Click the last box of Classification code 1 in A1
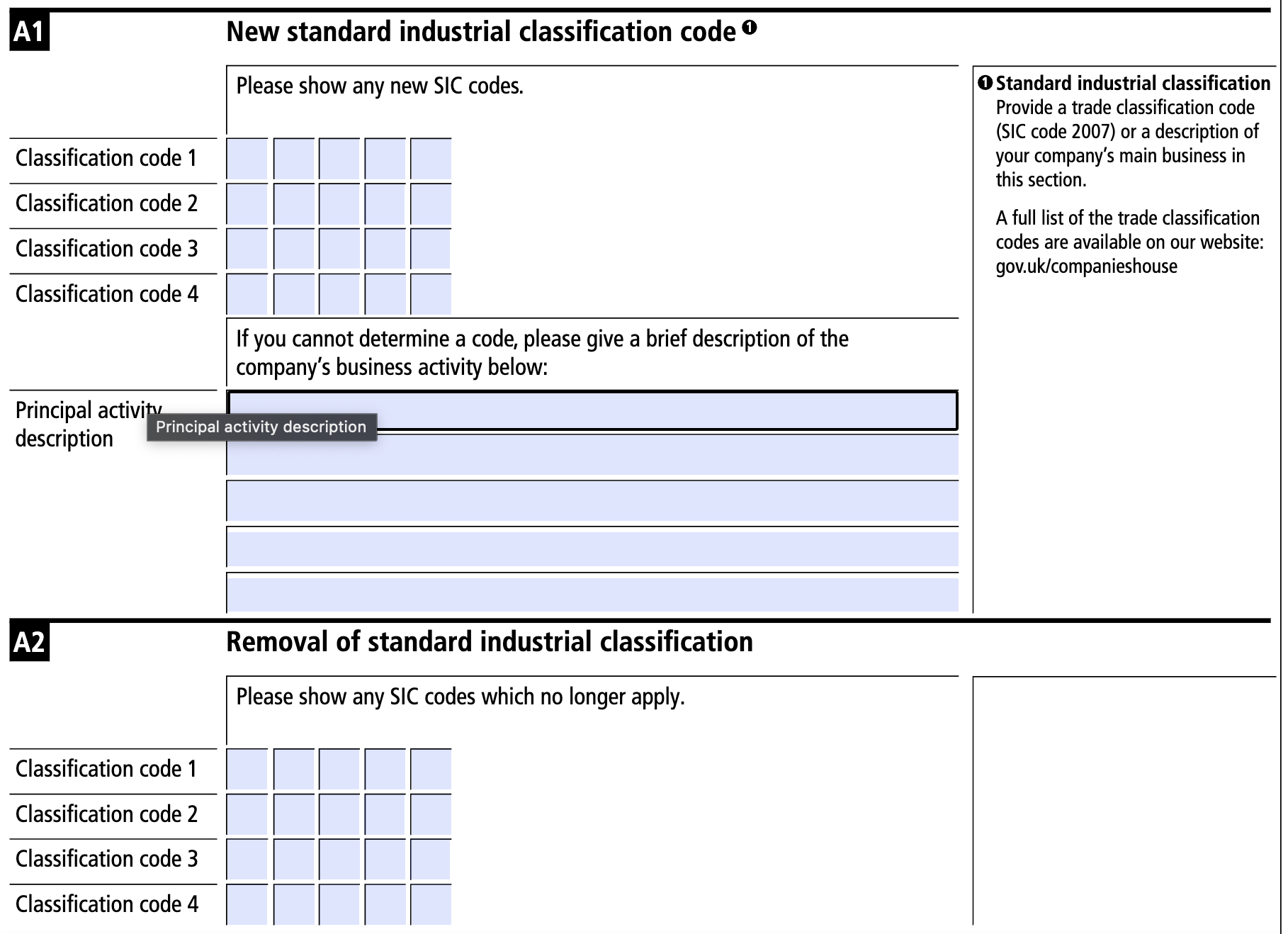This screenshot has height=934, width=1288. tap(430, 159)
